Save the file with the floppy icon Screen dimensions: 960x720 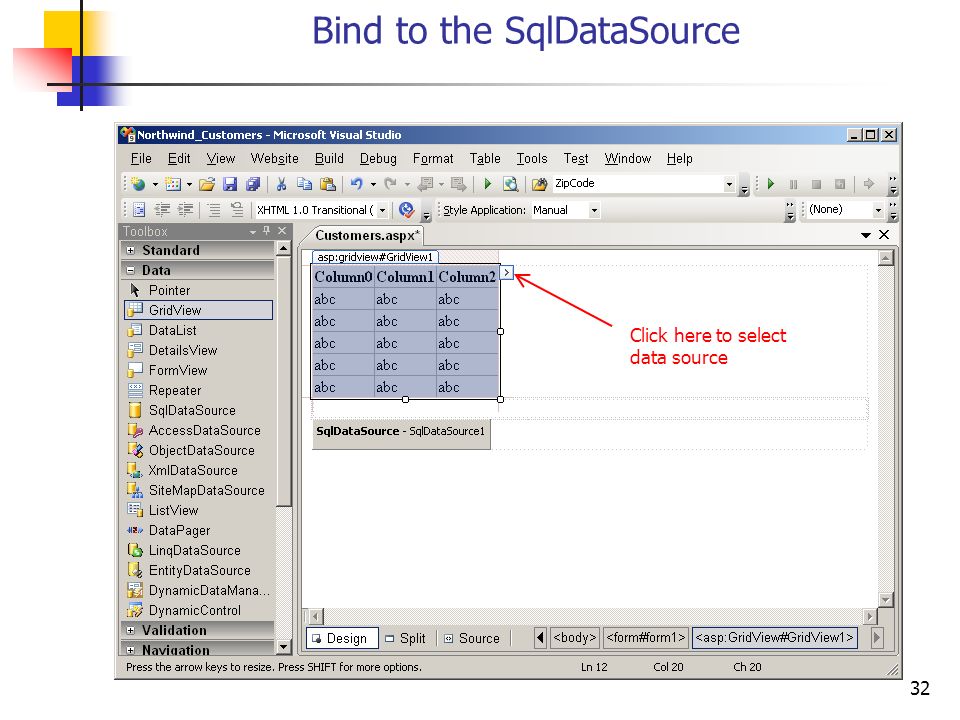(230, 184)
